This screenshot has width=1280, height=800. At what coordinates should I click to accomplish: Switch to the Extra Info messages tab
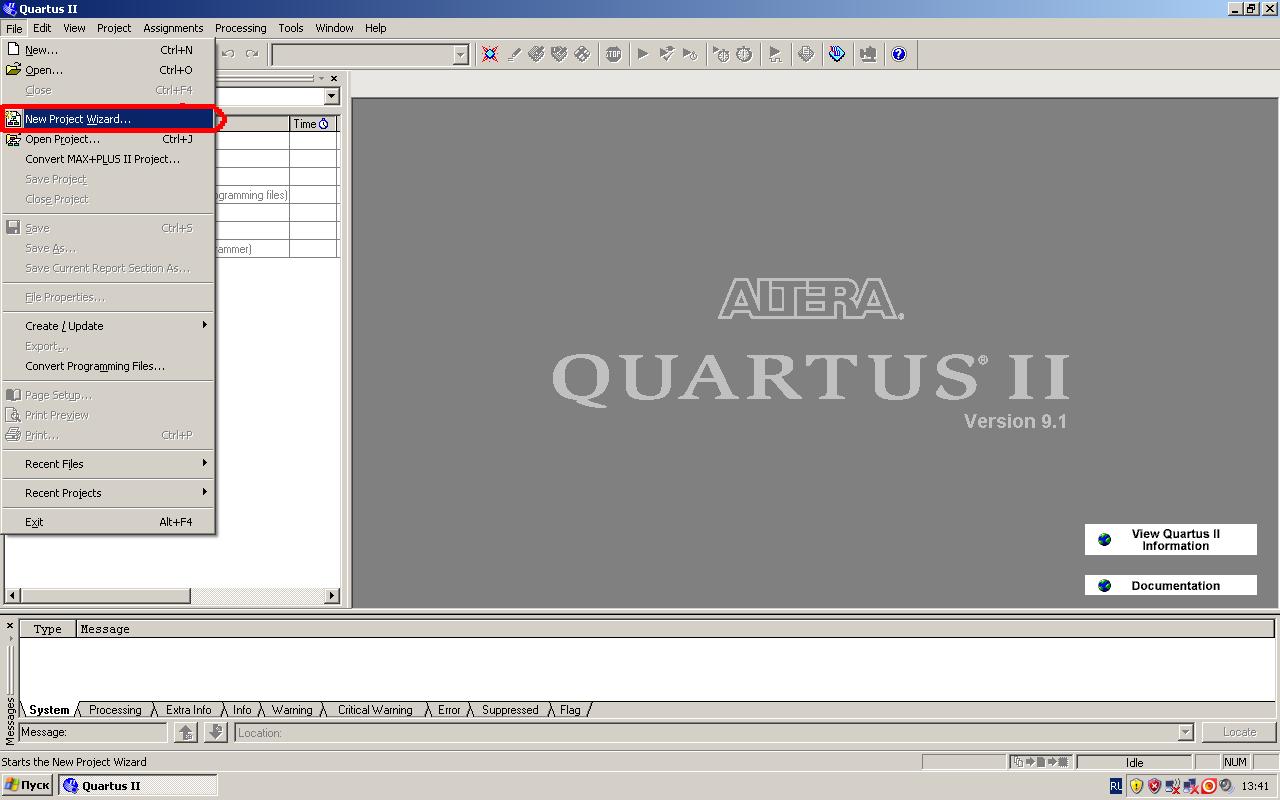[x=189, y=710]
